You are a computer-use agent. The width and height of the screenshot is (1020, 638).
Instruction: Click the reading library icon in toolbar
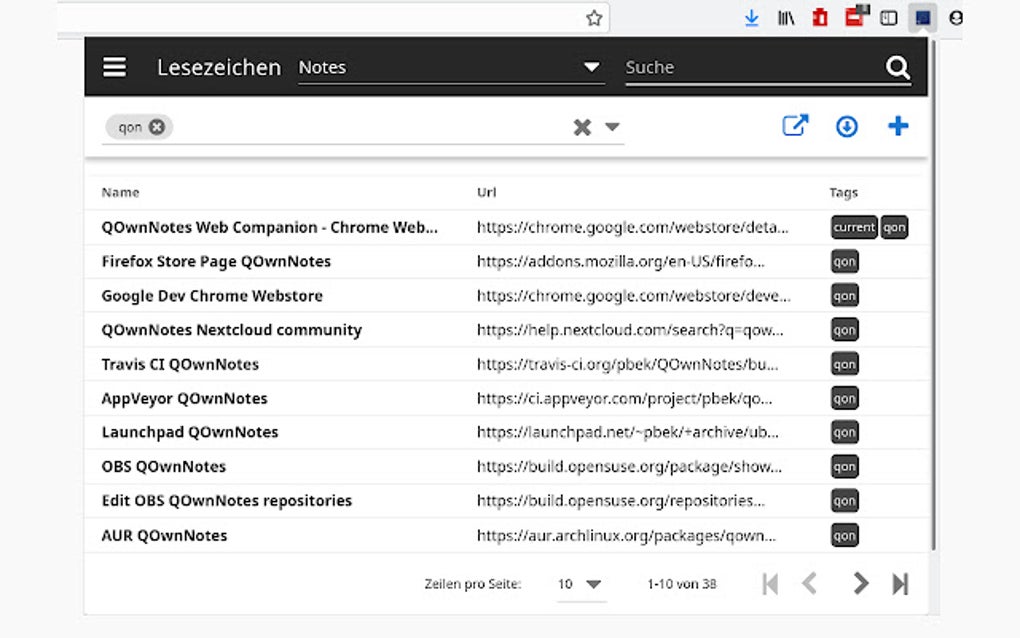(x=785, y=17)
